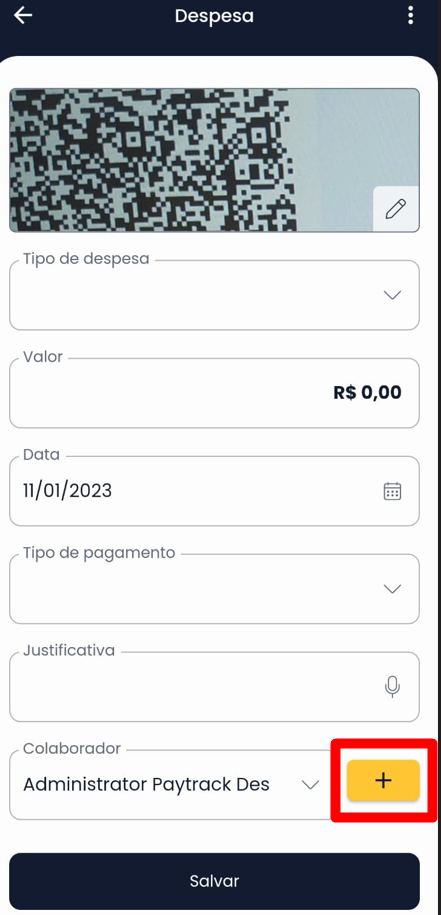Viewport: 441px width, 915px height.
Task: Expand the Colaborador dropdown chevron
Action: (310, 785)
